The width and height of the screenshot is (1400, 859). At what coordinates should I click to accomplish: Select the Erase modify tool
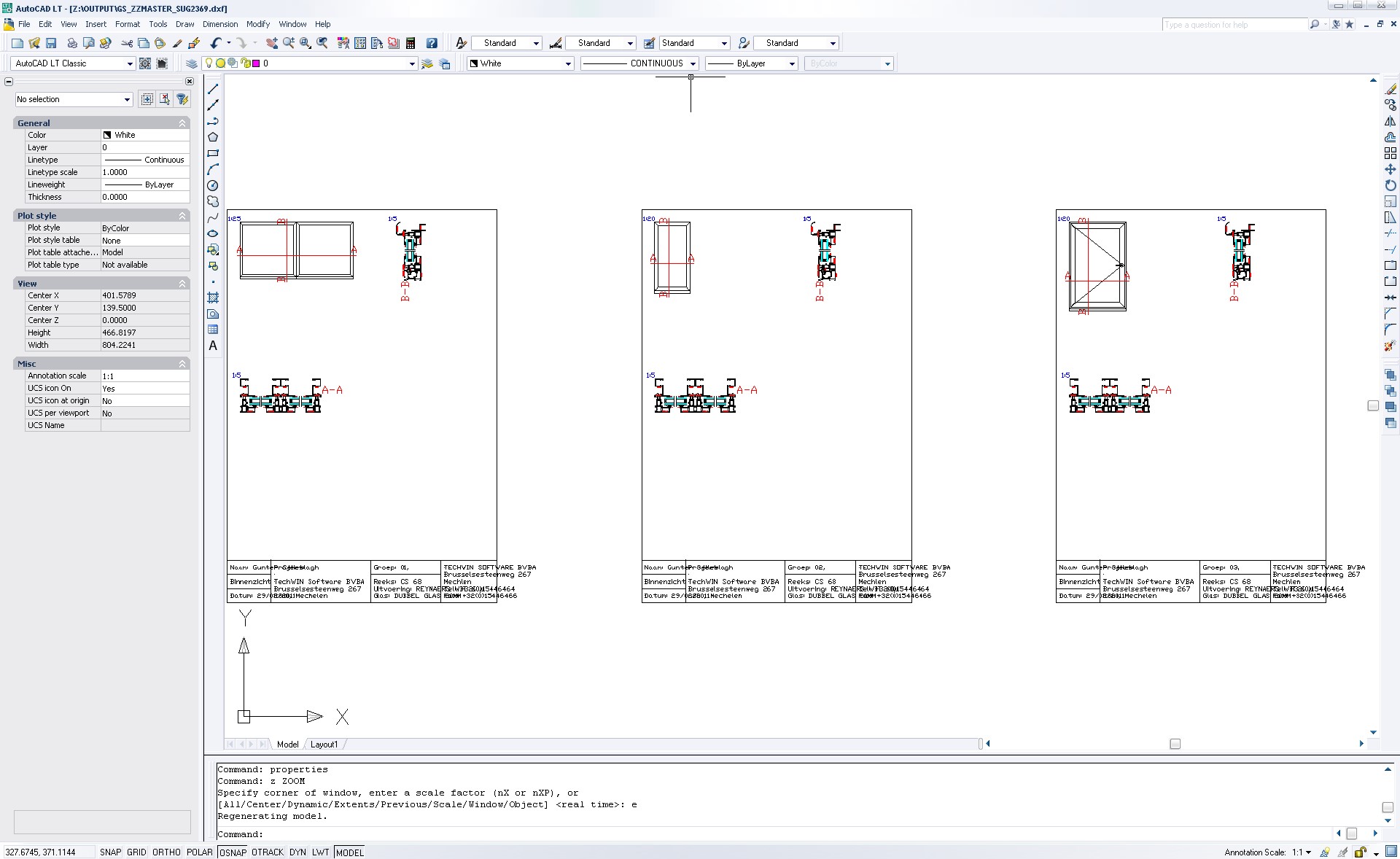(x=1391, y=89)
